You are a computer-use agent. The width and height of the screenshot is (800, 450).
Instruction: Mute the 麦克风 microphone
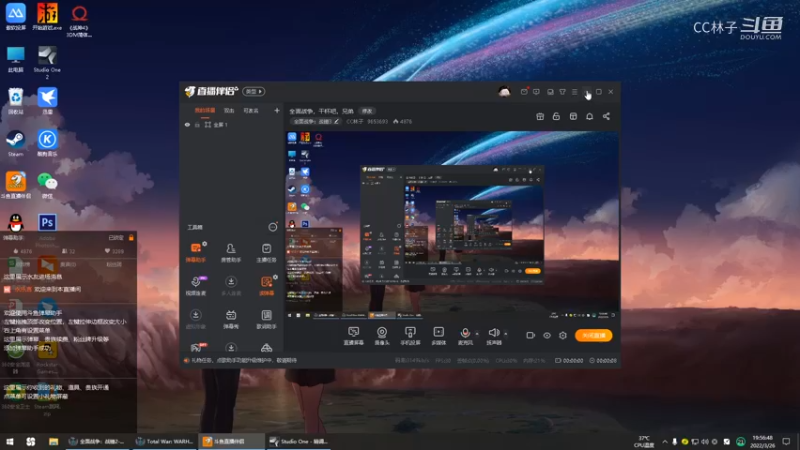[x=465, y=336]
